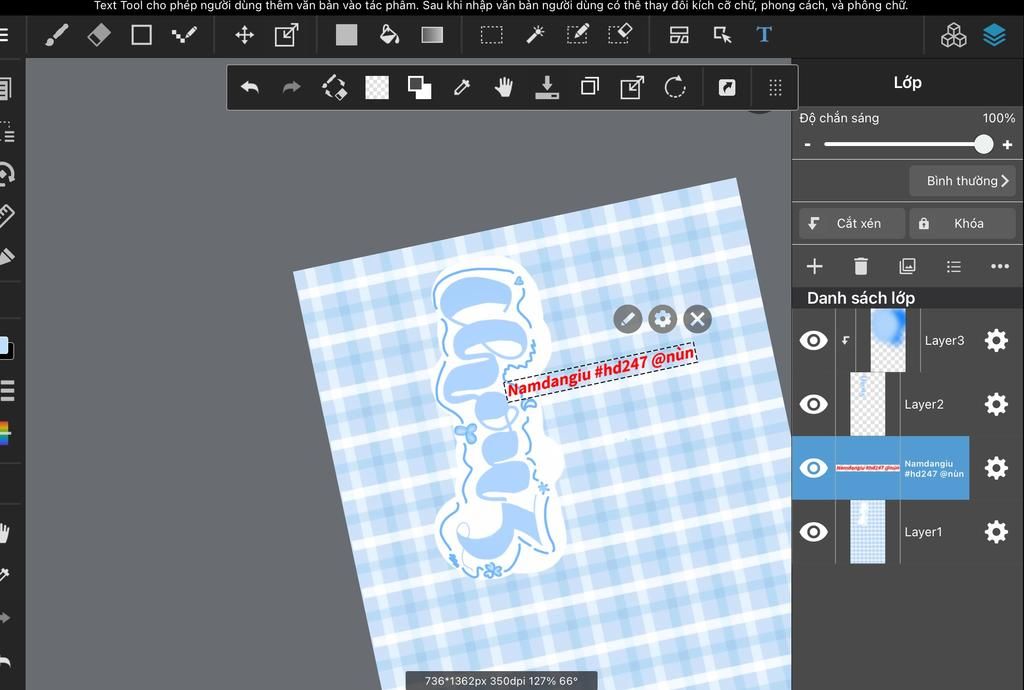Toggle the Khóa layer lock
The height and width of the screenshot is (690, 1024).
click(963, 223)
